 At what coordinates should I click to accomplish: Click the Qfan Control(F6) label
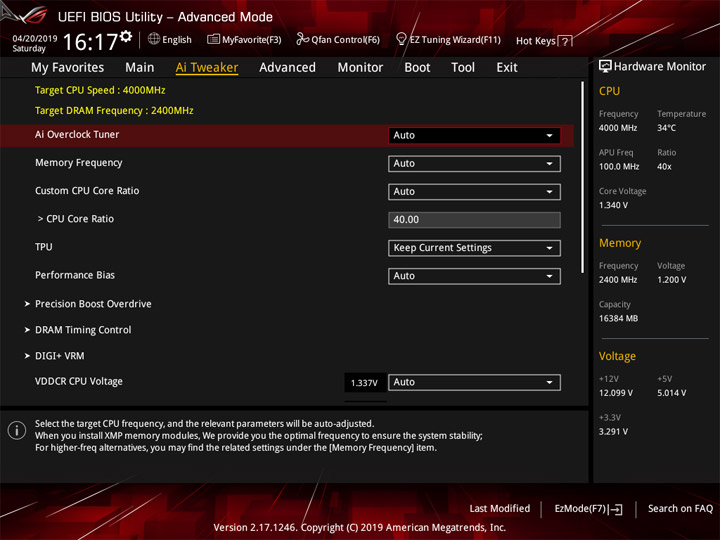(x=345, y=40)
